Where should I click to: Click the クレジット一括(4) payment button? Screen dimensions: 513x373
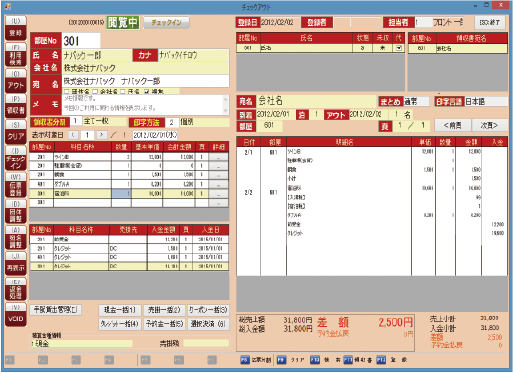pos(120,324)
